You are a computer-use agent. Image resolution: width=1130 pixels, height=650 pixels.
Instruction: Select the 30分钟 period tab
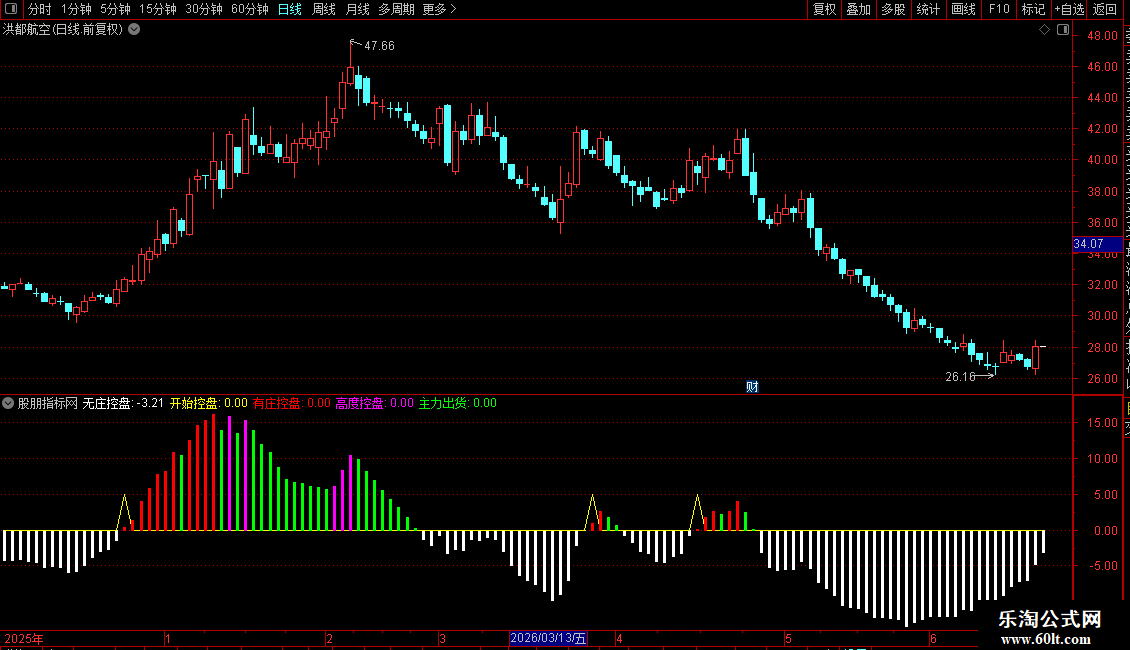[204, 9]
